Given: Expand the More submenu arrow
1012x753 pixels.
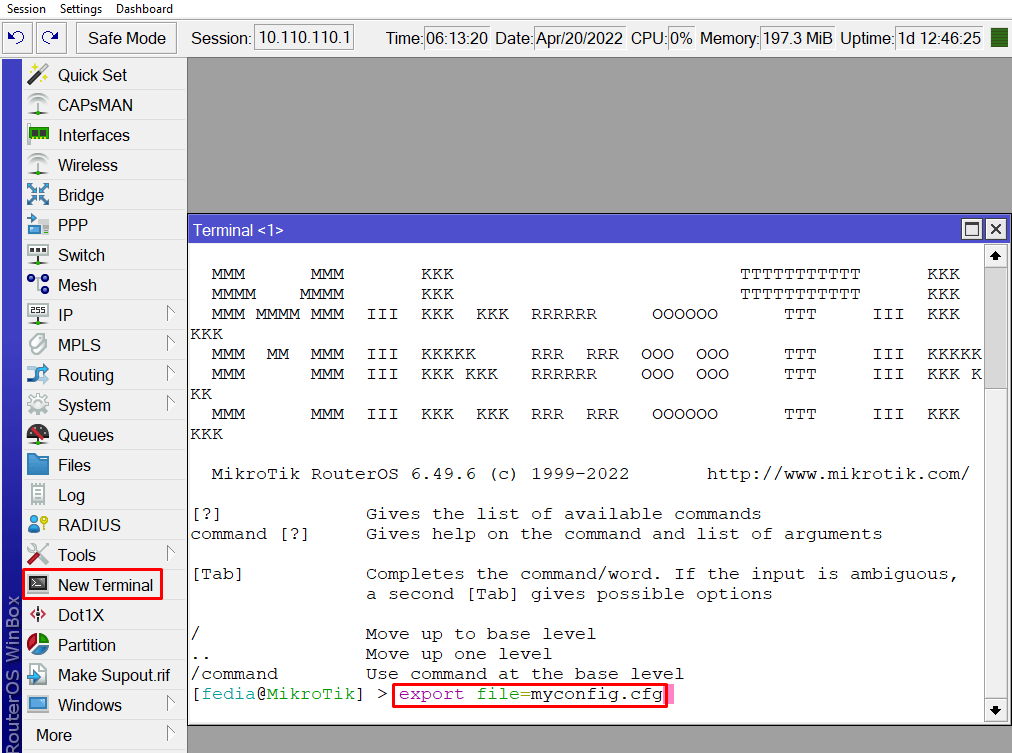Looking at the screenshot, I should 170,734.
